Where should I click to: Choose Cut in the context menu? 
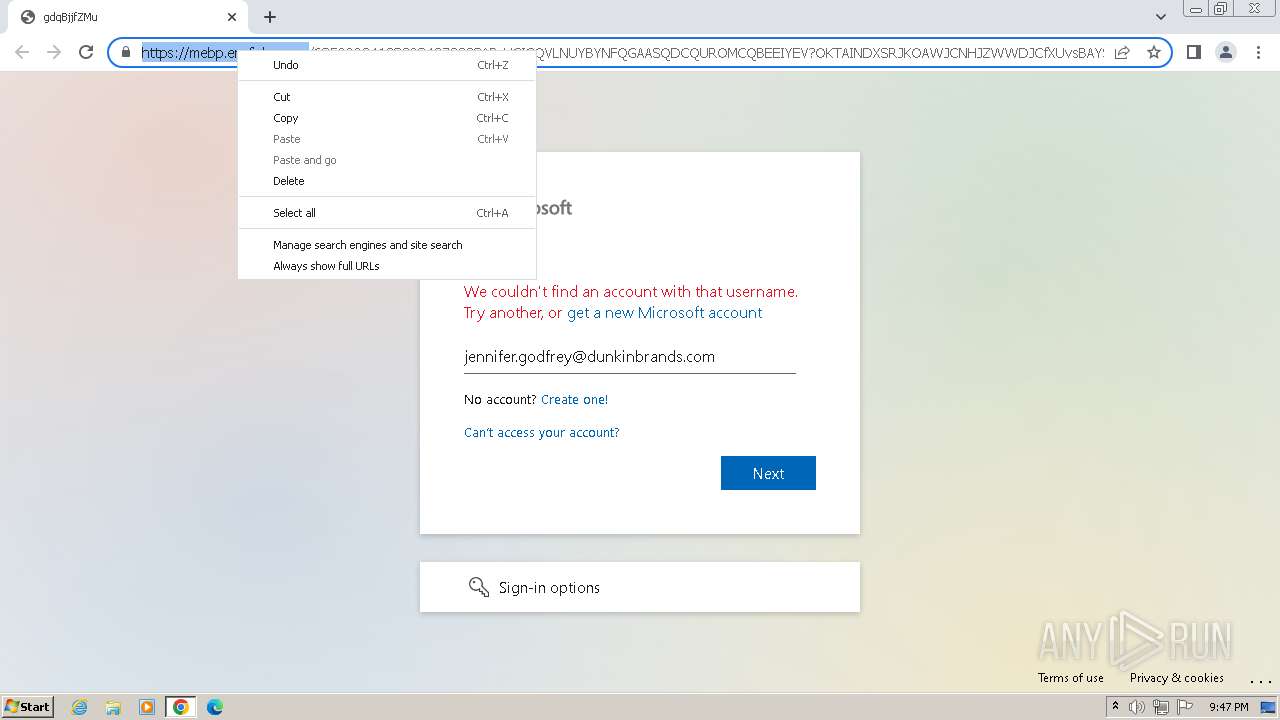click(x=387, y=97)
